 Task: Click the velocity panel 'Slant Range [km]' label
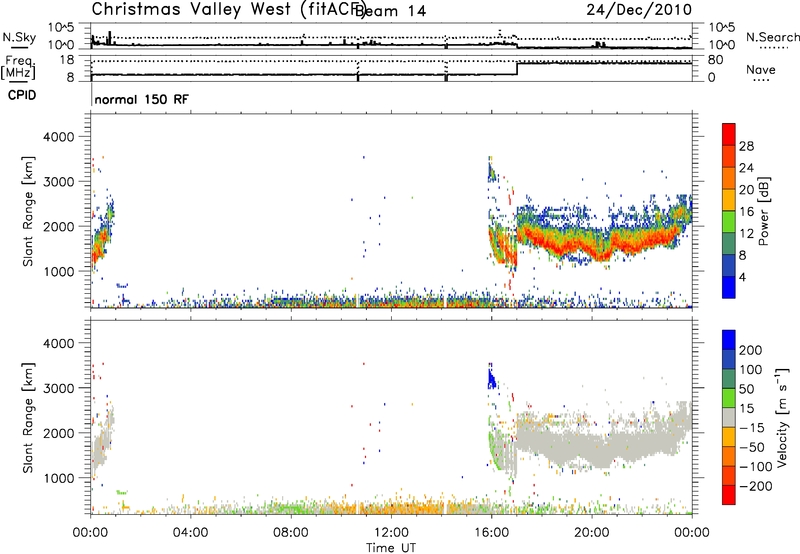[x=28, y=418]
